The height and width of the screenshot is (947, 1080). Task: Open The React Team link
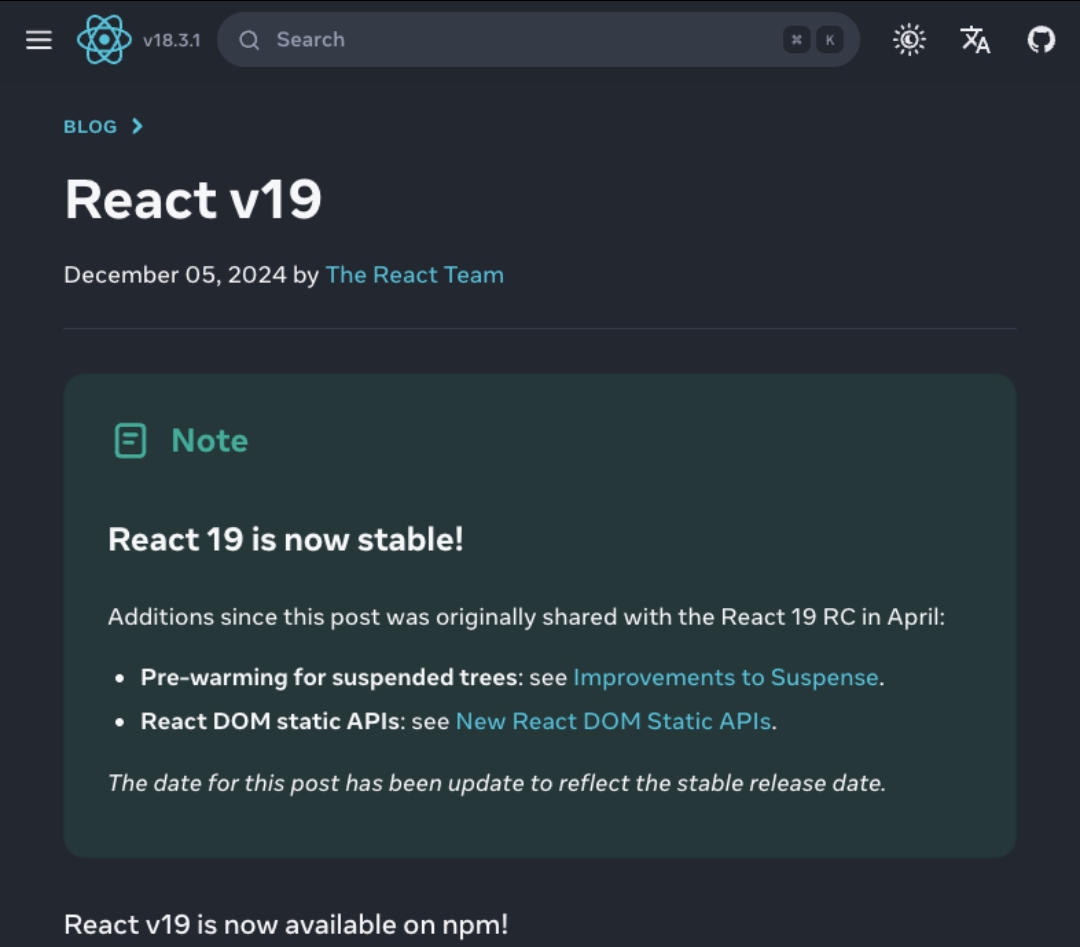point(415,275)
